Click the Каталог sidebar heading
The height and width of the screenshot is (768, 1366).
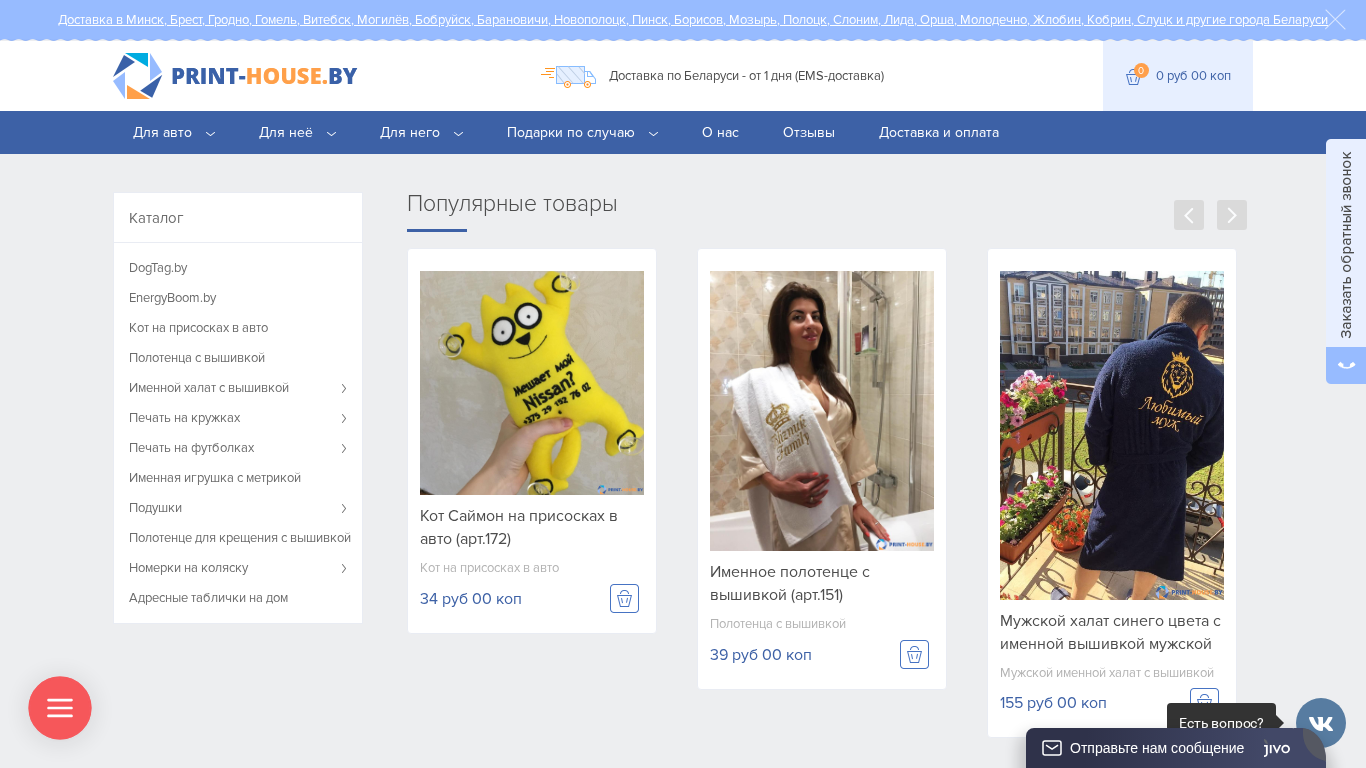(156, 218)
